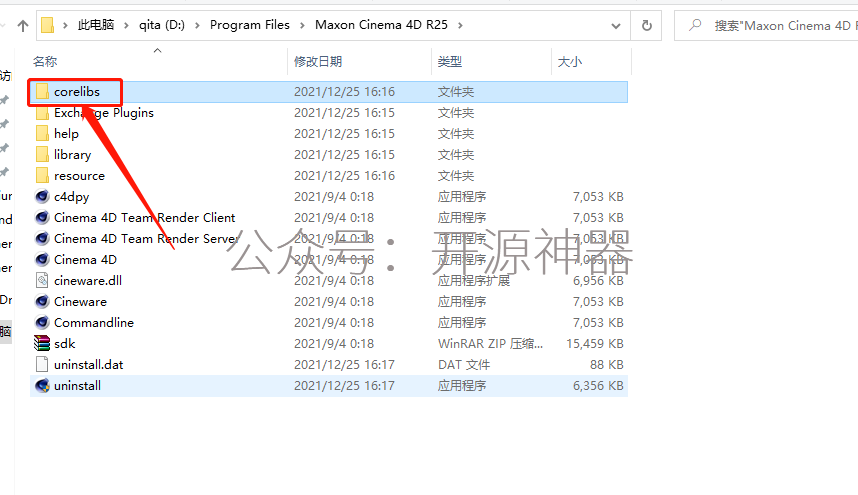Image resolution: width=858 pixels, height=495 pixels.
Task: Click the resource folder name
Action: [79, 176]
